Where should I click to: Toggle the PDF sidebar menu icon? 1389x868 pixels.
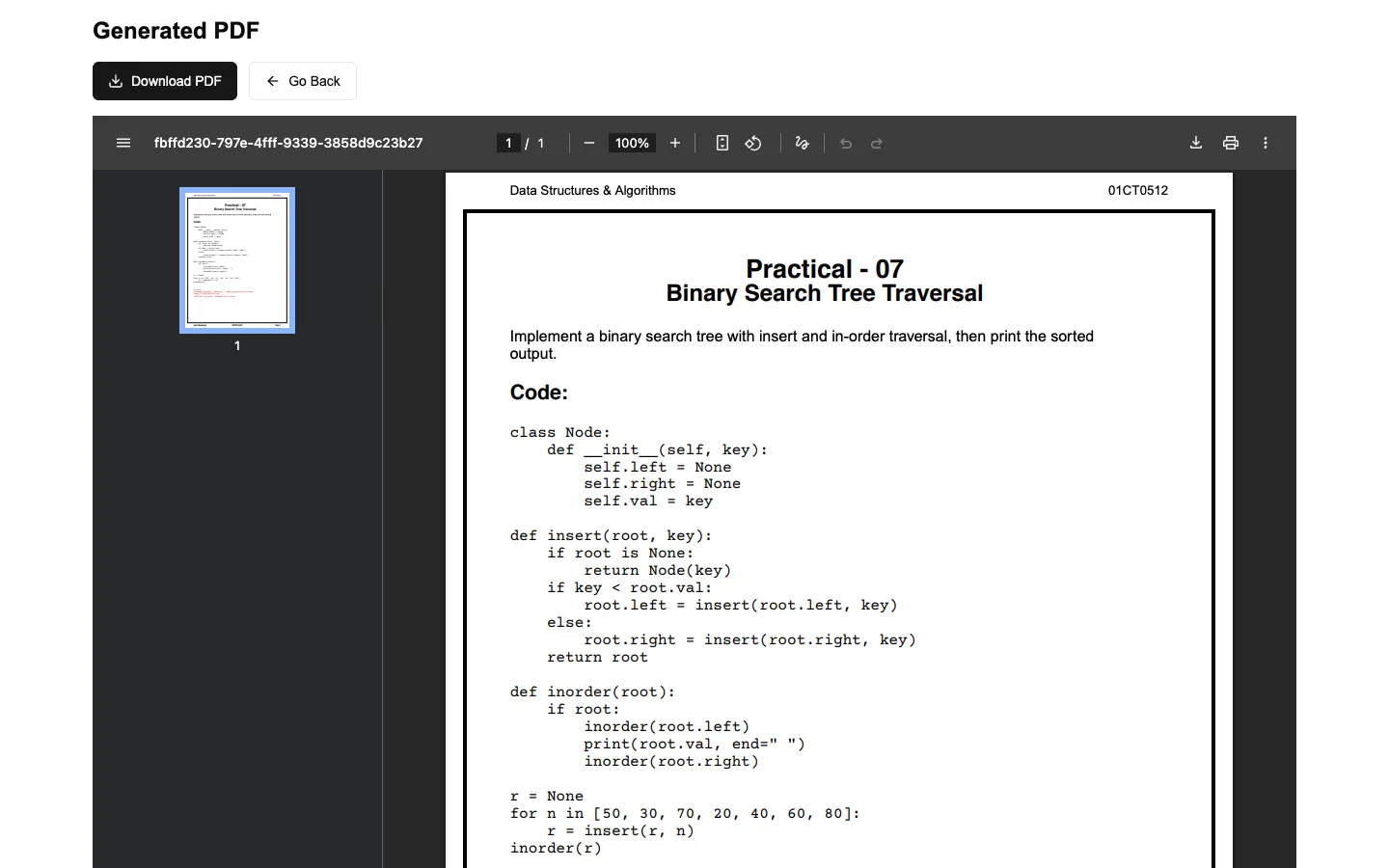(123, 143)
